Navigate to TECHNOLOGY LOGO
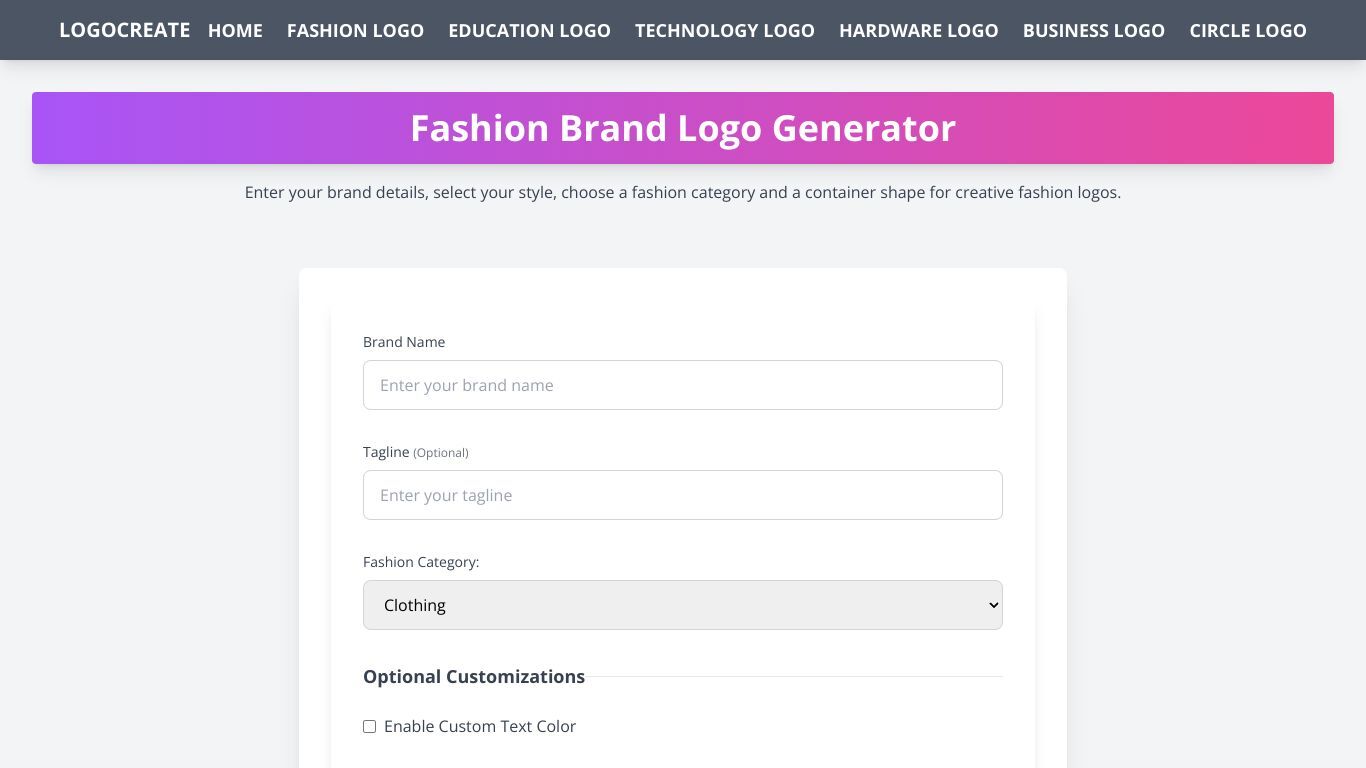1366x768 pixels. tap(725, 31)
